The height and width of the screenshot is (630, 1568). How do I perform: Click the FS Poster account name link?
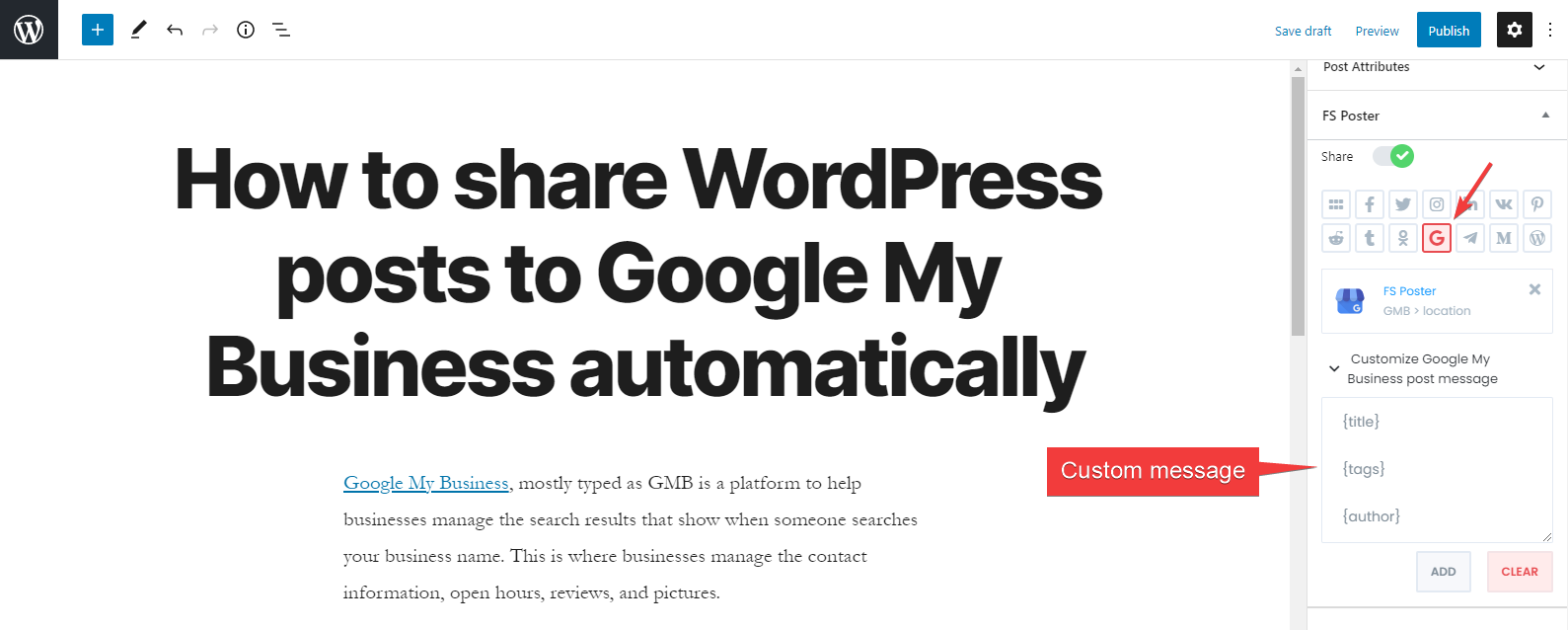click(1409, 291)
